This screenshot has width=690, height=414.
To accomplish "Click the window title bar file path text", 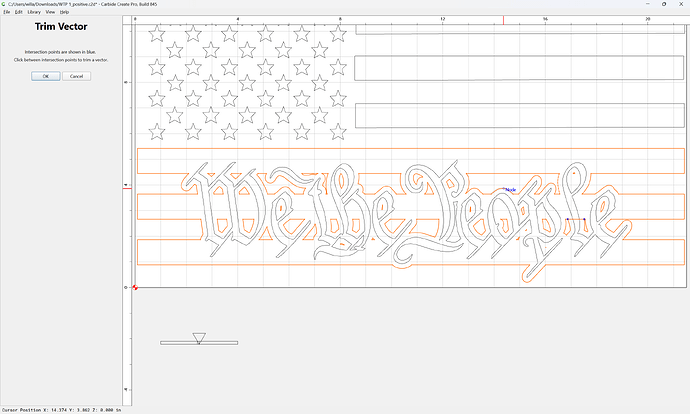I will [82, 4].
